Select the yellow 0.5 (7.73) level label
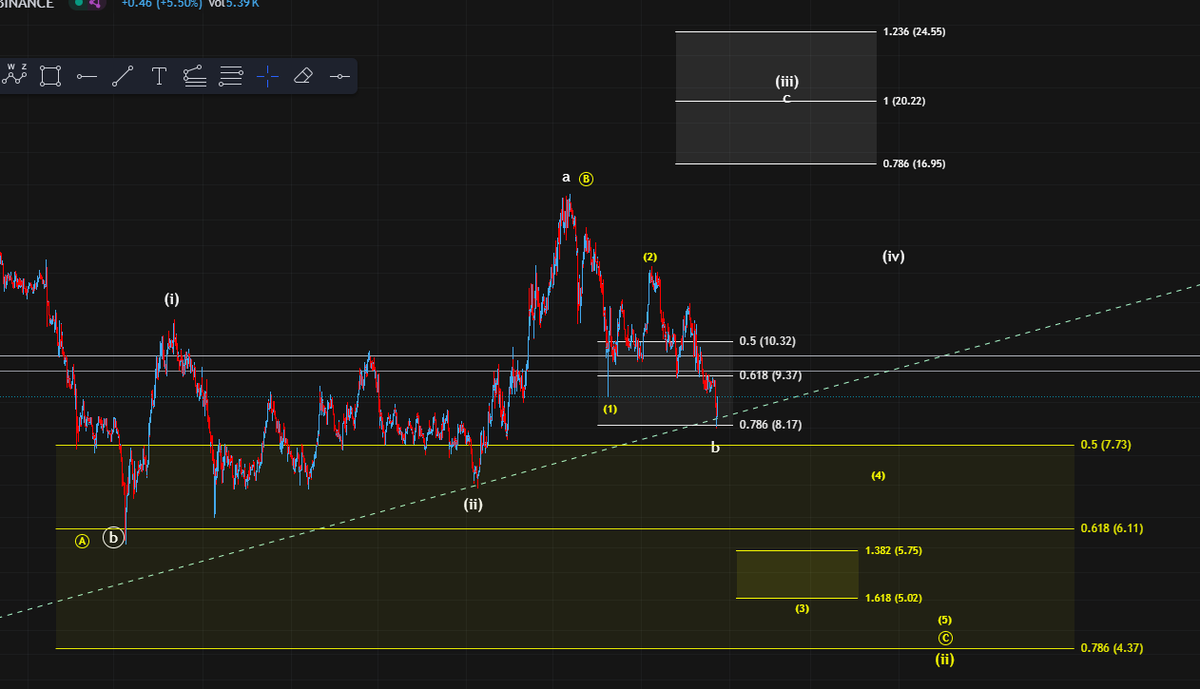Viewport: 1200px width, 689px height. click(x=1108, y=444)
